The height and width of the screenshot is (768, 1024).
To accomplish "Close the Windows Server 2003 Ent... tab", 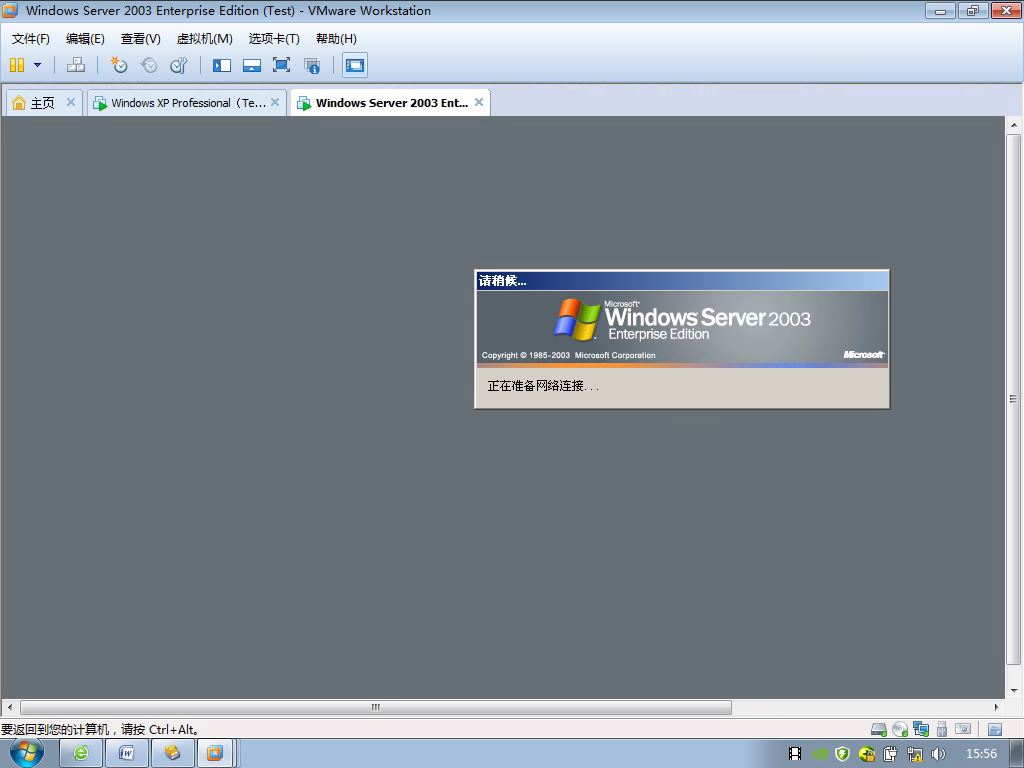I will pyautogui.click(x=479, y=102).
